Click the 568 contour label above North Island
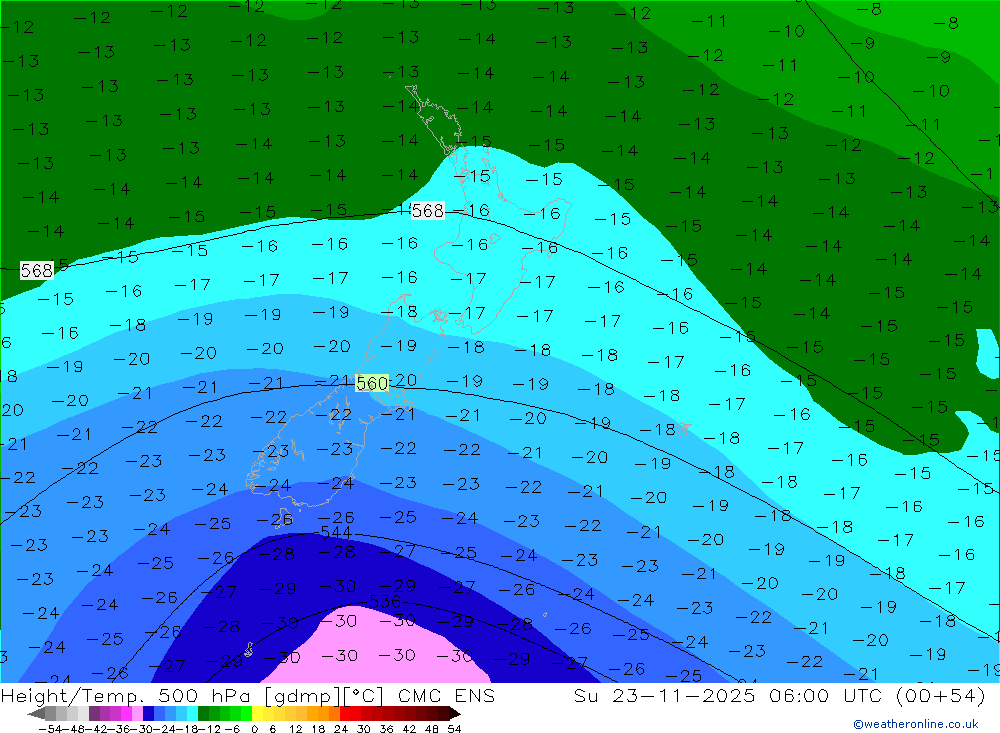The height and width of the screenshot is (733, 1000). pos(427,211)
